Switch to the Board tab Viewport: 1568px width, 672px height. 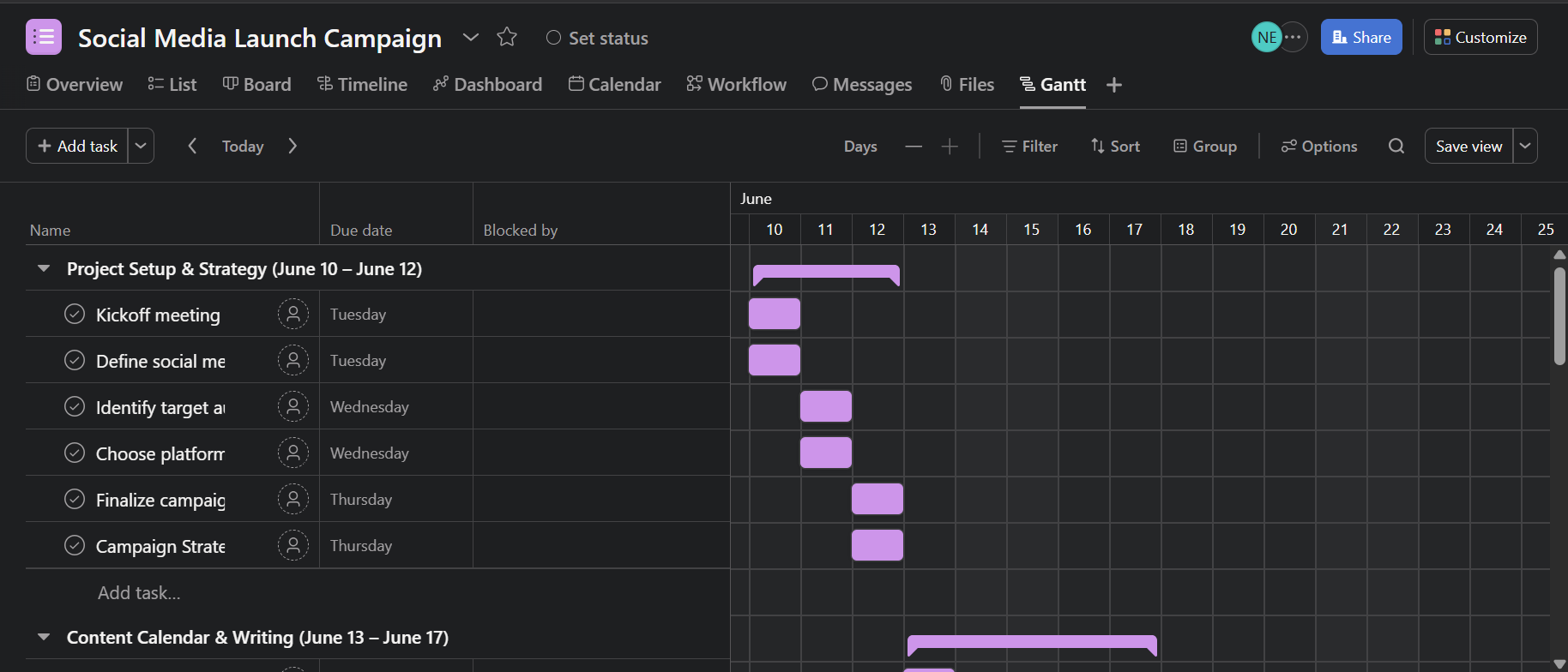pos(257,84)
